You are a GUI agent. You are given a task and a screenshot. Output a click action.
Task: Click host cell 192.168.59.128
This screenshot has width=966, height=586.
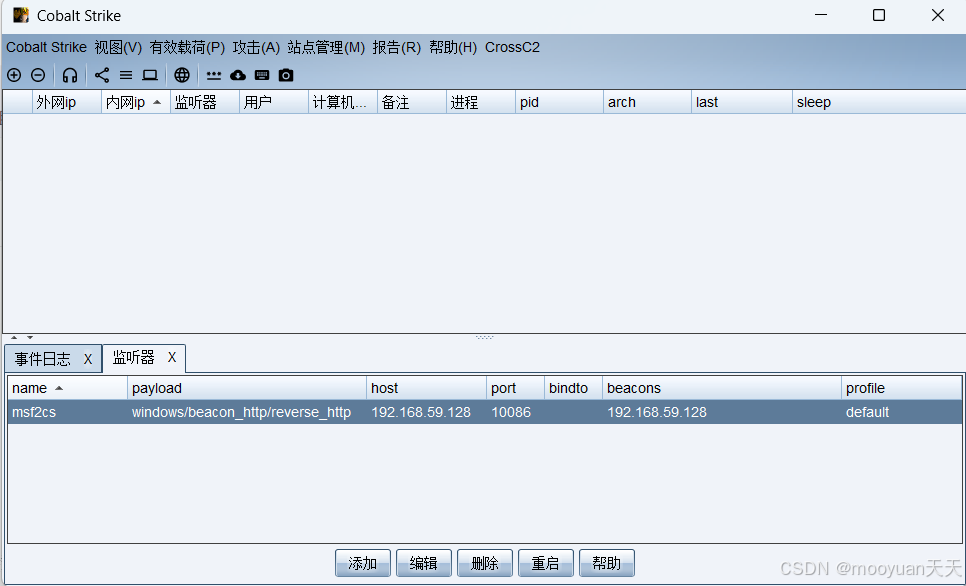(426, 412)
